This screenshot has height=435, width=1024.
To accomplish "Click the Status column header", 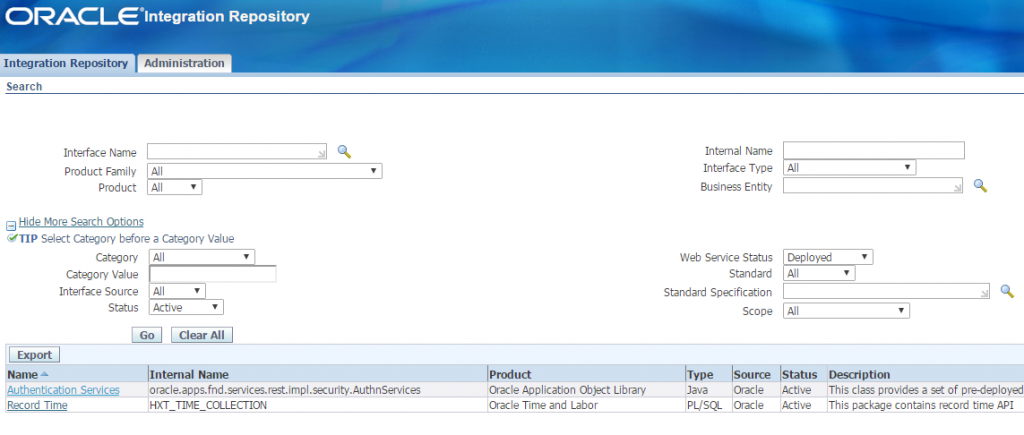I will click(x=799, y=375).
